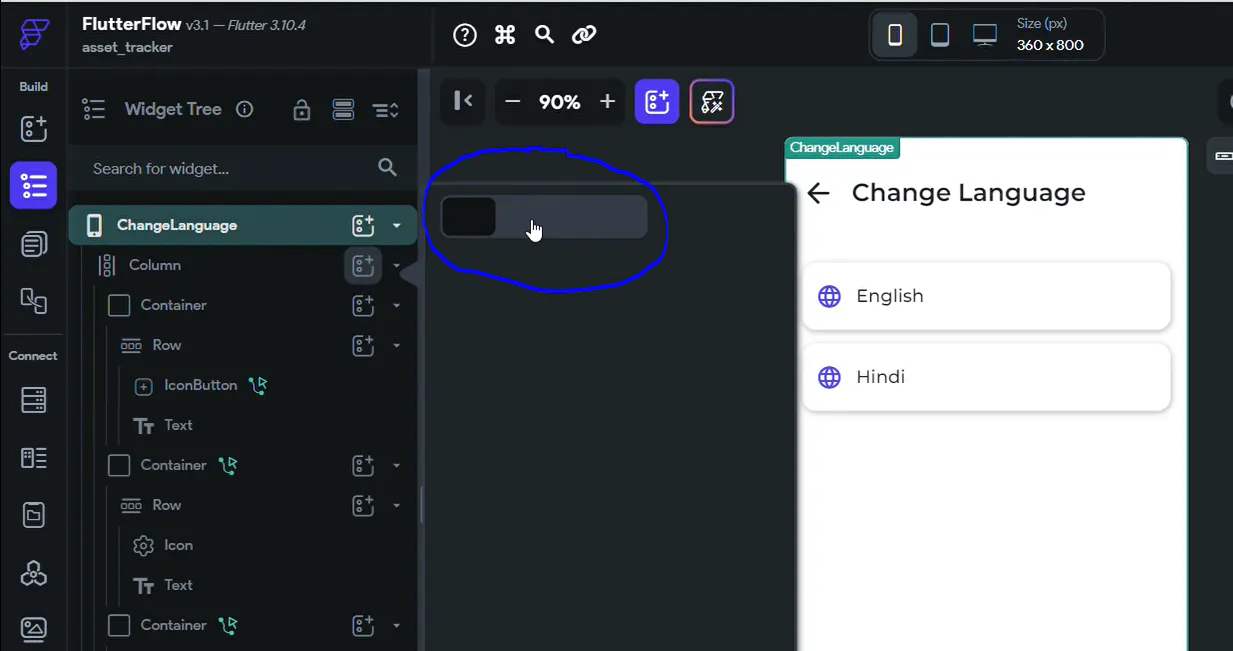The image size is (1233, 651).
Task: Open the AI gen magic wand button
Action: coord(712,101)
